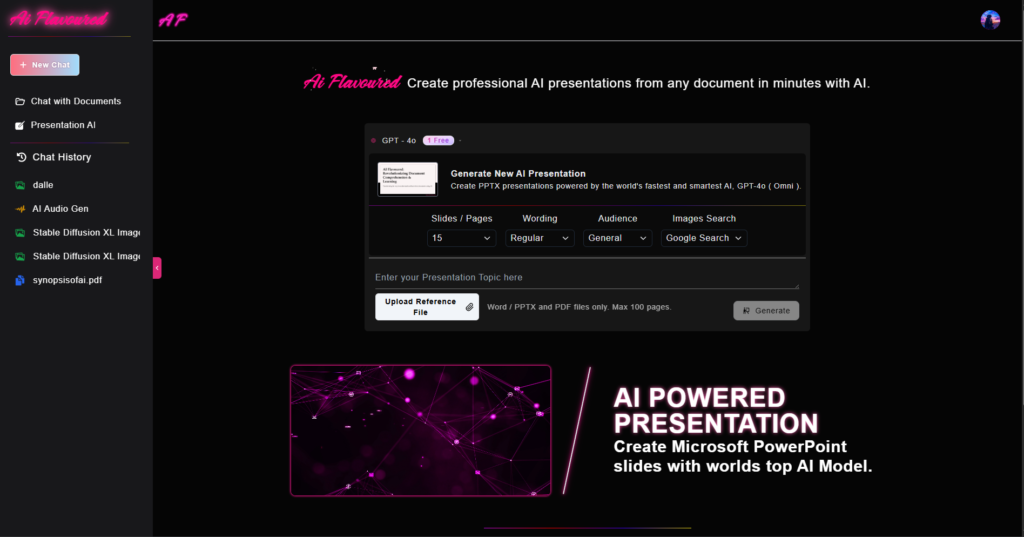Open the Wording dropdown set to Regular
Viewport: 1024px width, 537px height.
(x=539, y=238)
